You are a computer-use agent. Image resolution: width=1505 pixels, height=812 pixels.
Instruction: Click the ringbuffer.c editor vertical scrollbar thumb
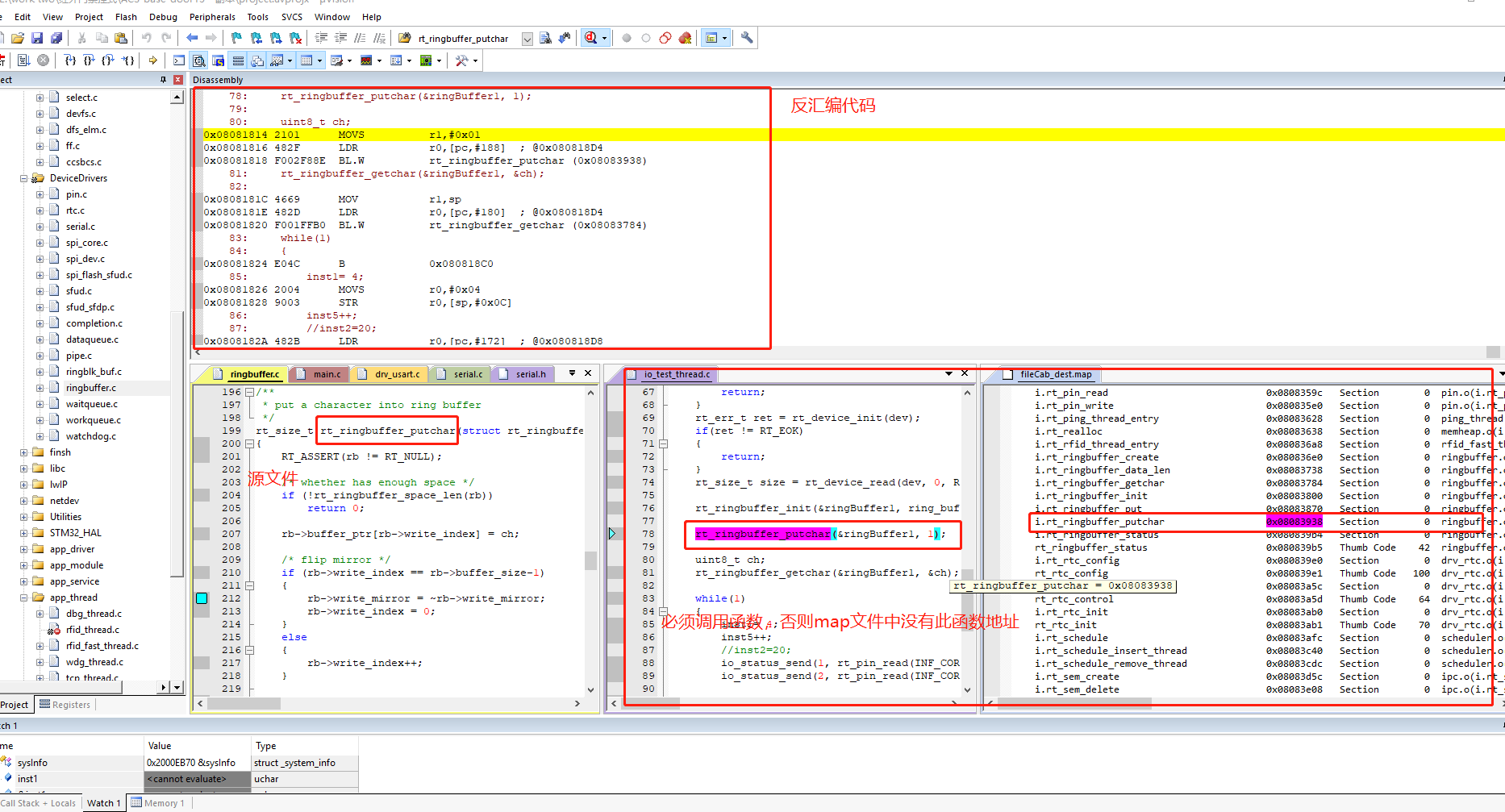click(590, 560)
